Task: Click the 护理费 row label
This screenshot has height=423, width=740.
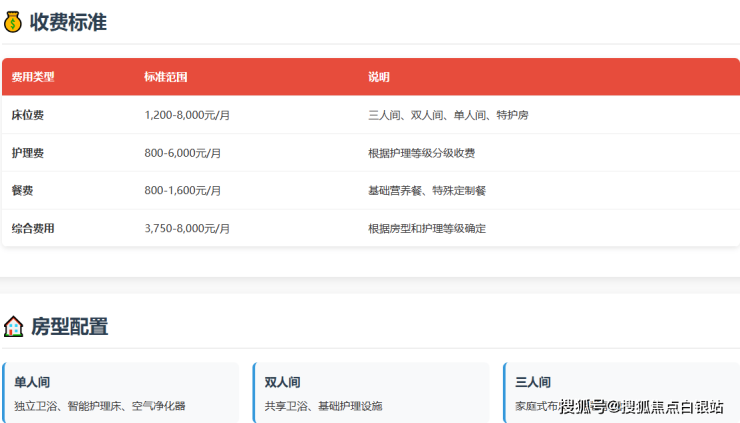Action: coord(28,153)
